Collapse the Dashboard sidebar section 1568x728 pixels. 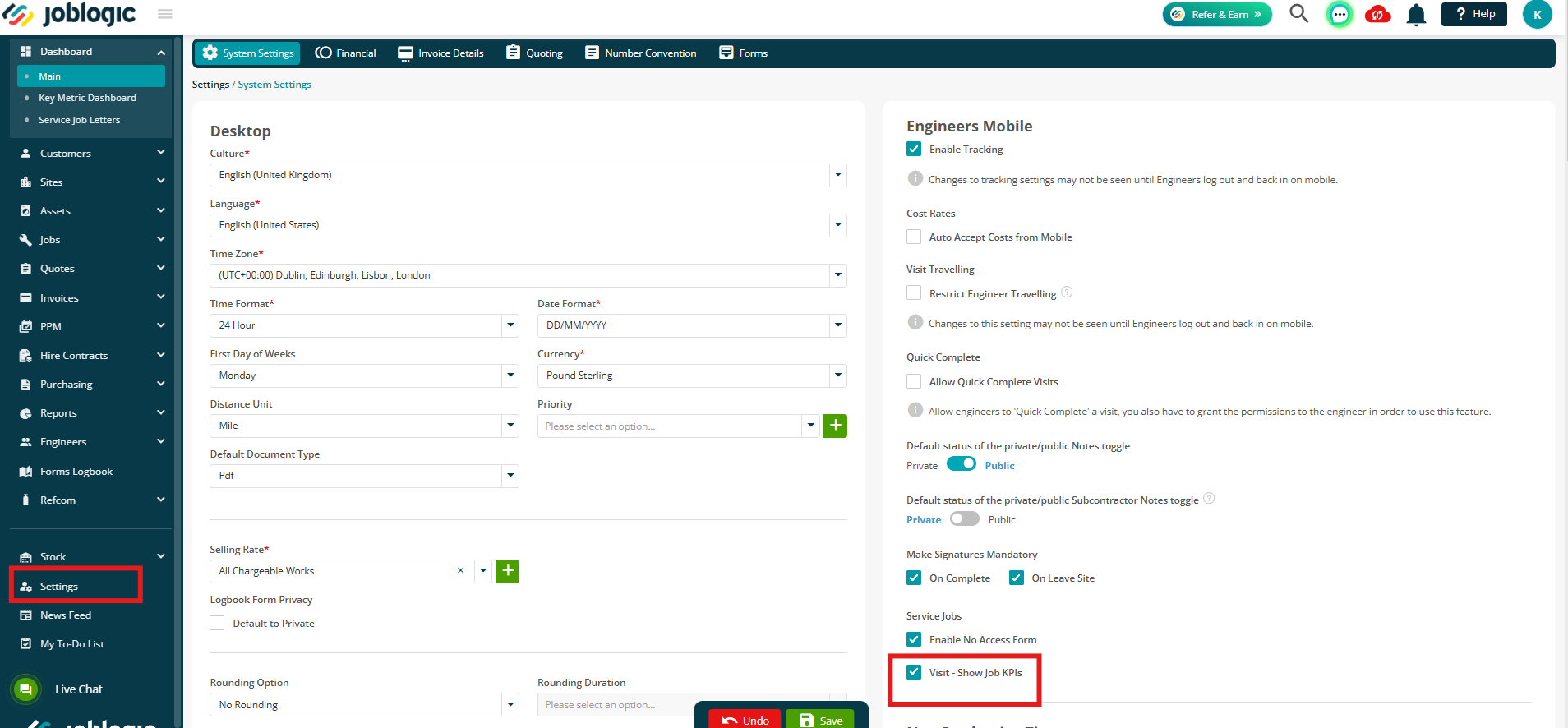click(161, 52)
